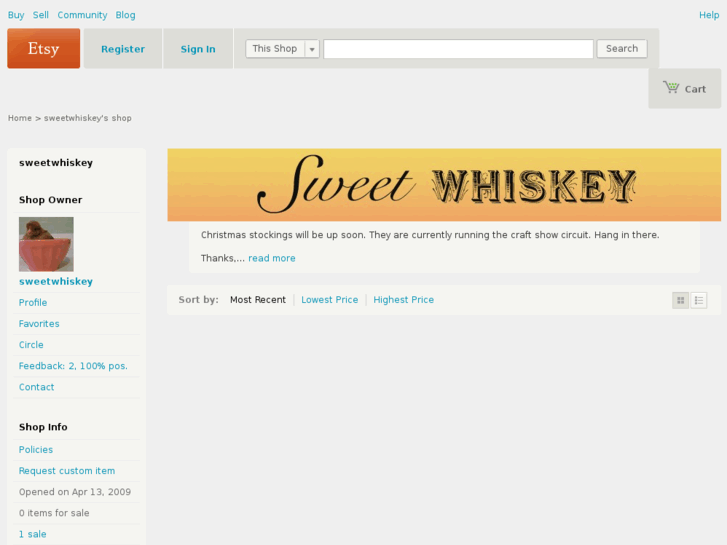Viewport: 727px width, 545px height.
Task: Click Request custom item link
Action: coord(67,471)
